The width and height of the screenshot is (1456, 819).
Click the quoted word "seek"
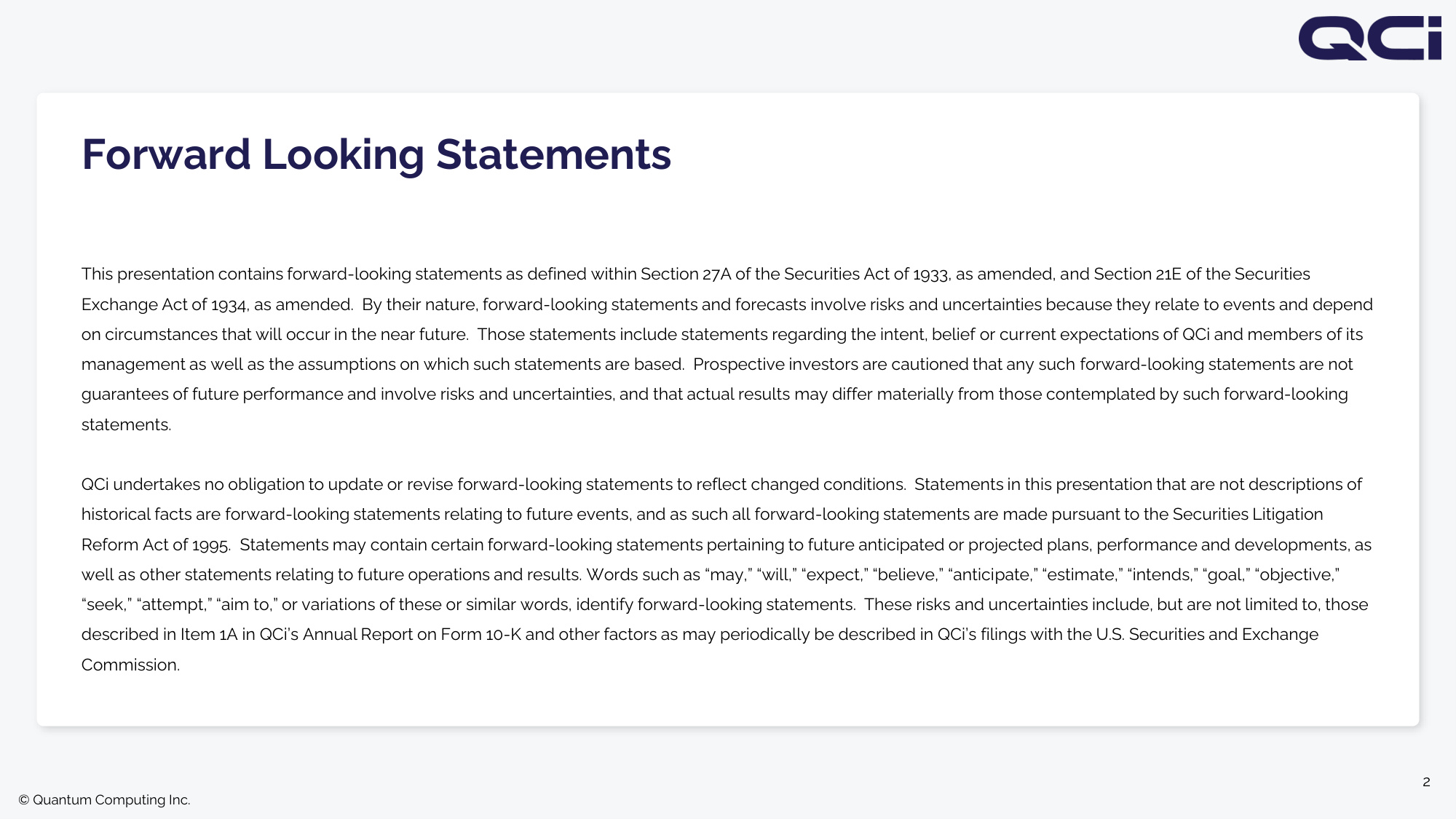[106, 605]
